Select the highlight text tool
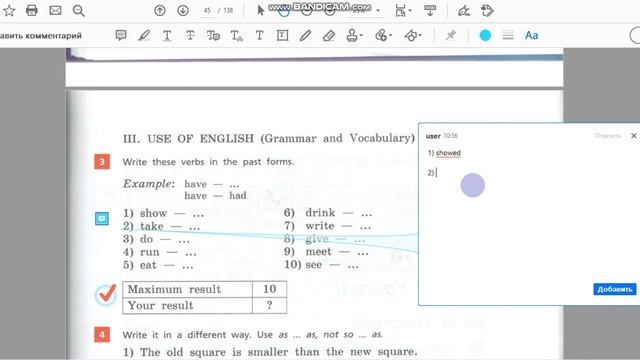The height and width of the screenshot is (360, 640). click(144, 36)
